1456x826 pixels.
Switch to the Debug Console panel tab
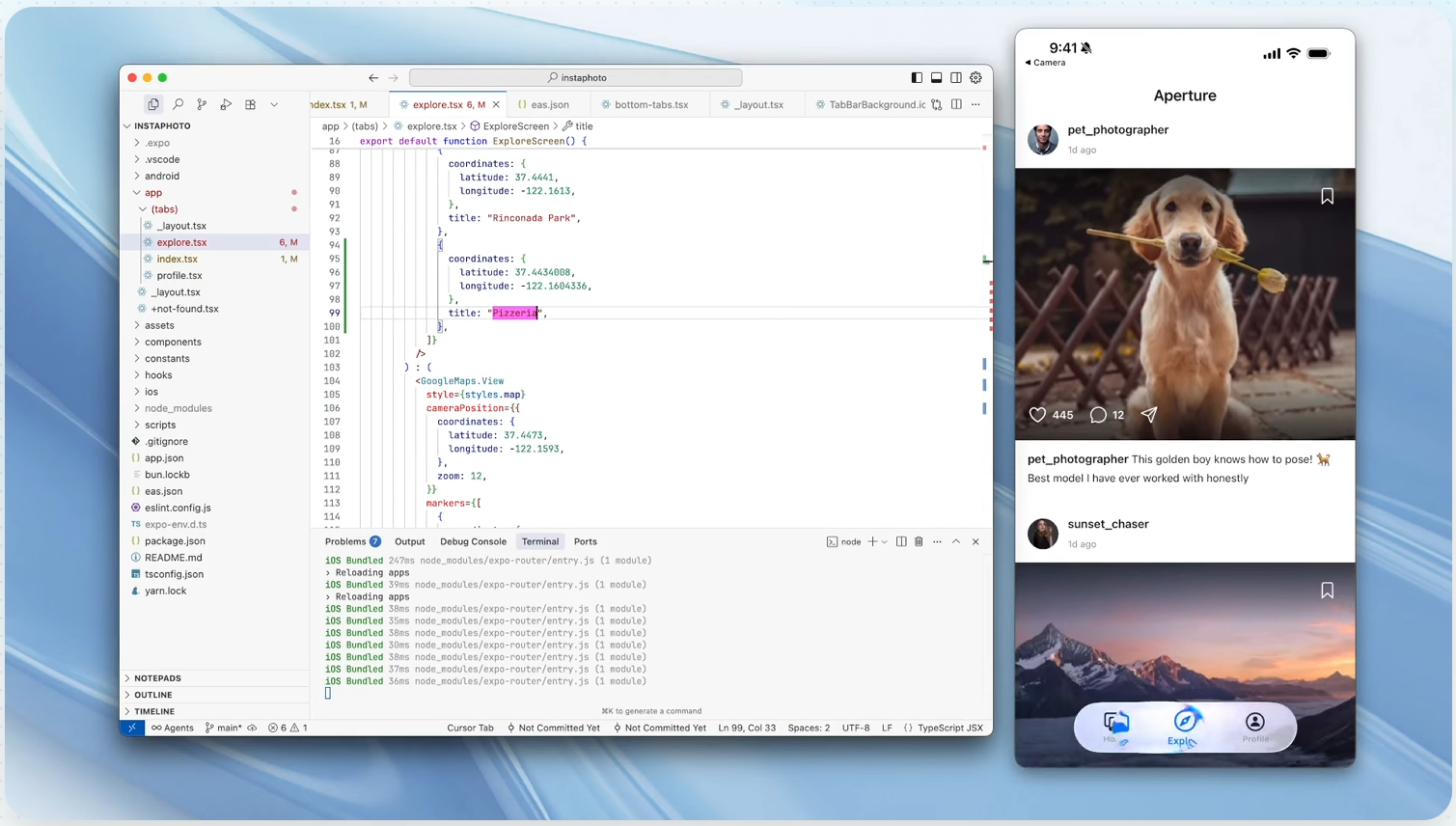click(x=473, y=541)
